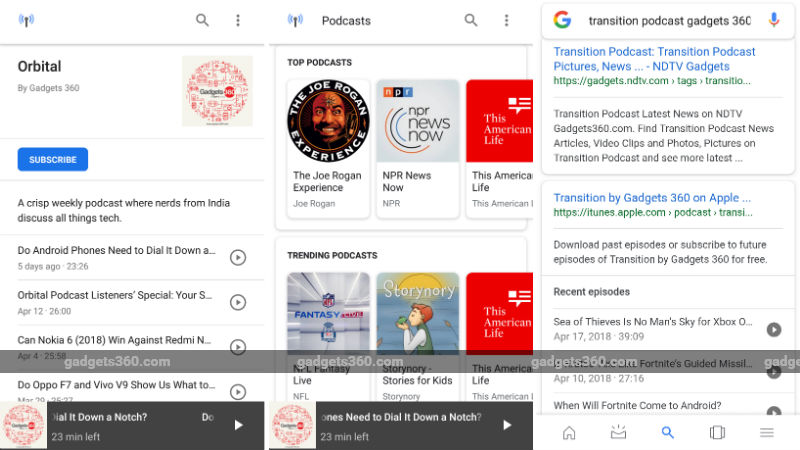Tap the podcast antenna icon in Orbital screen
Image resolution: width=800 pixels, height=450 pixels.
pyautogui.click(x=26, y=20)
